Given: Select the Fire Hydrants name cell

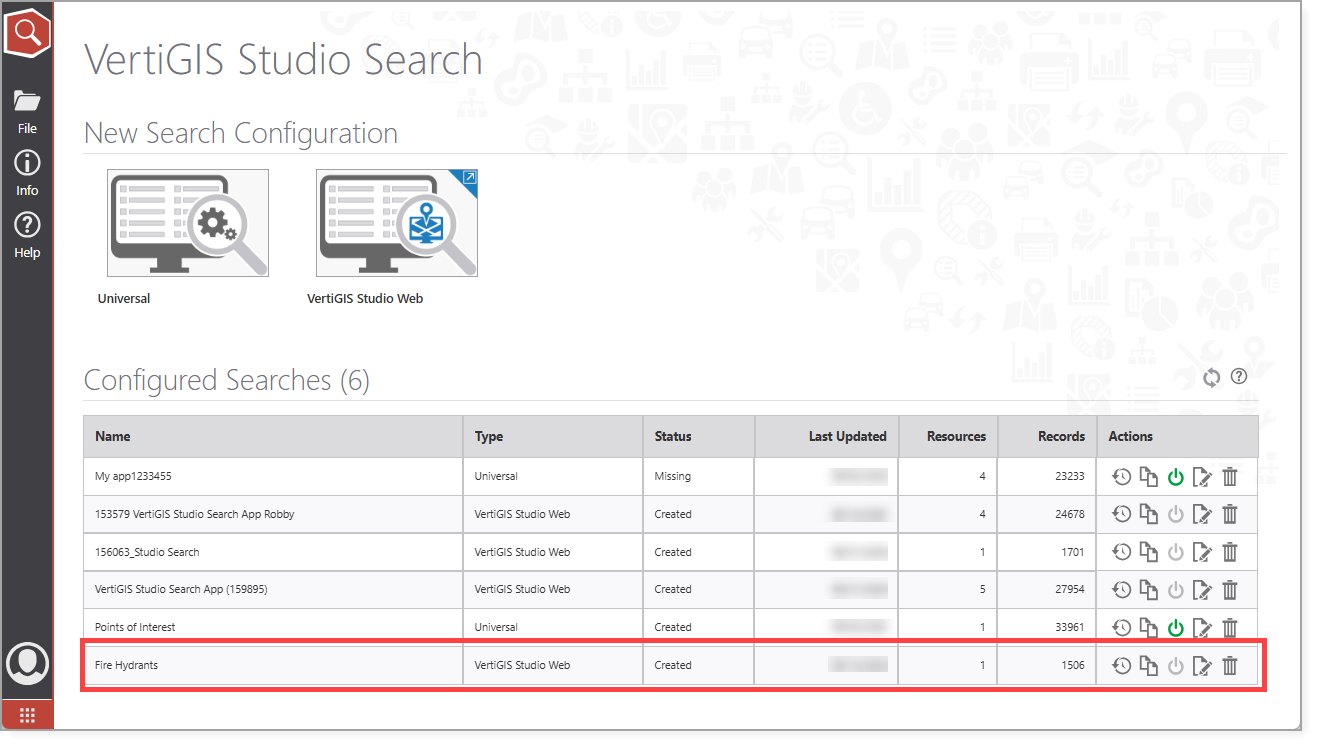Looking at the screenshot, I should 273,665.
